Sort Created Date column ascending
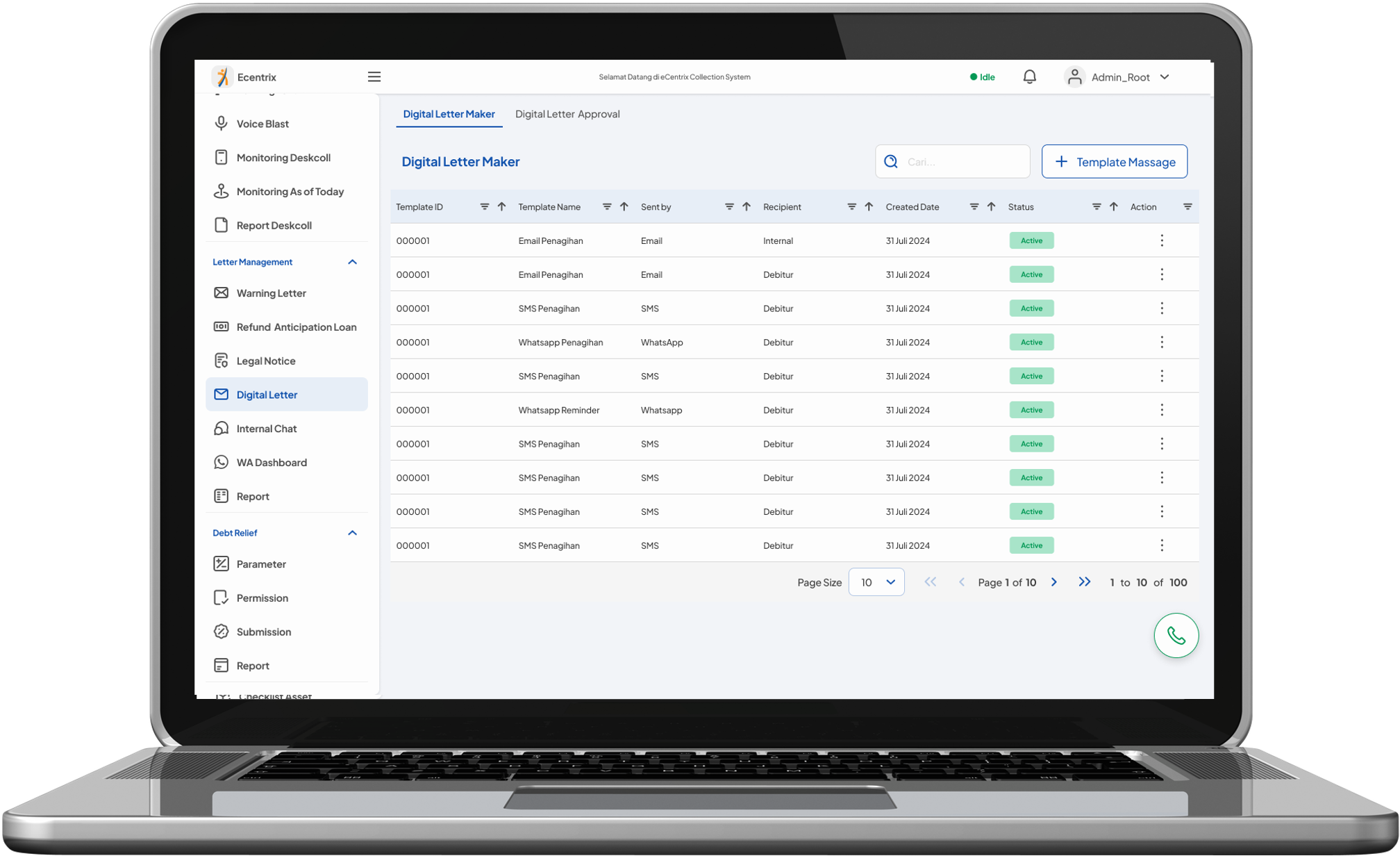 (991, 207)
